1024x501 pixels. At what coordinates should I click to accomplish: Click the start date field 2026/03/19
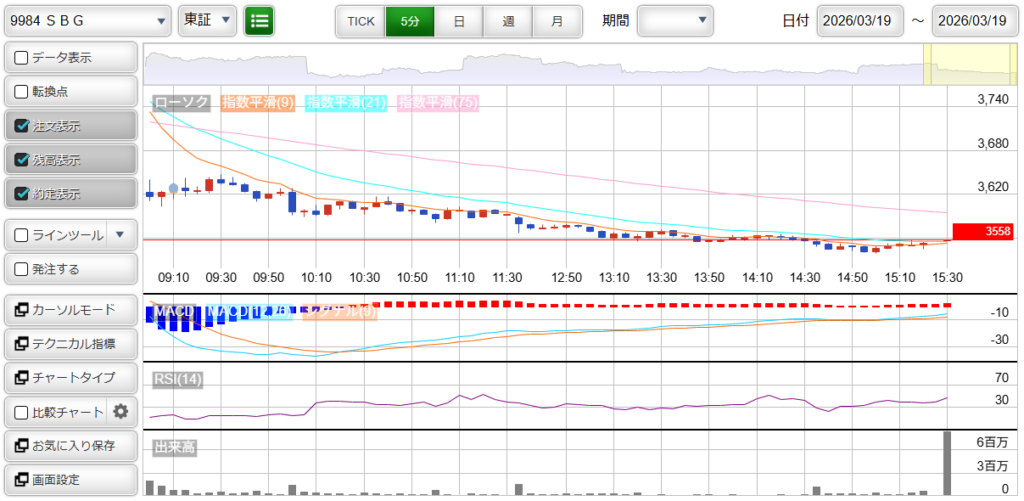click(x=859, y=20)
